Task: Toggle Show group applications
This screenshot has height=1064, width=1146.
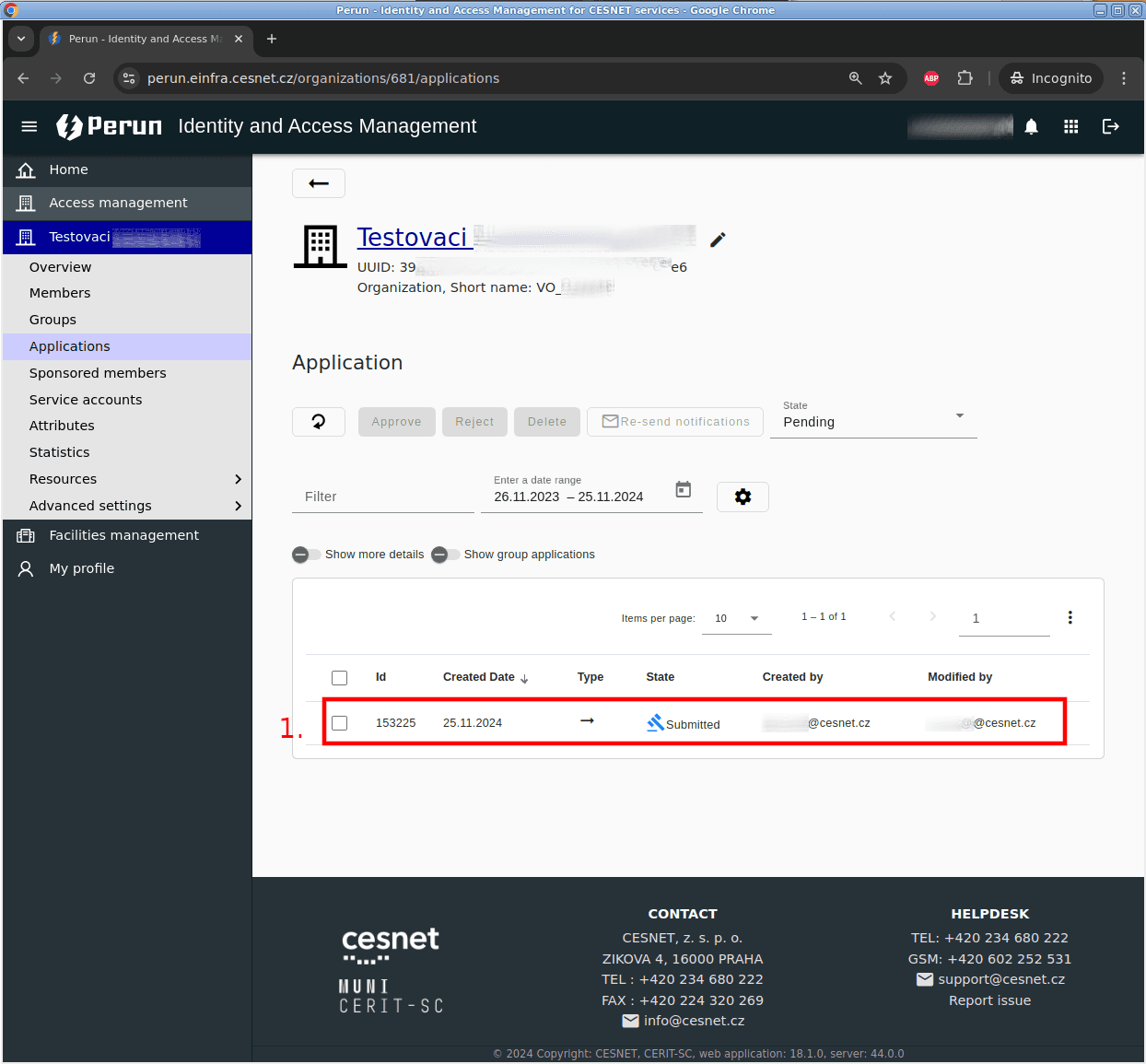Action: 445,555
